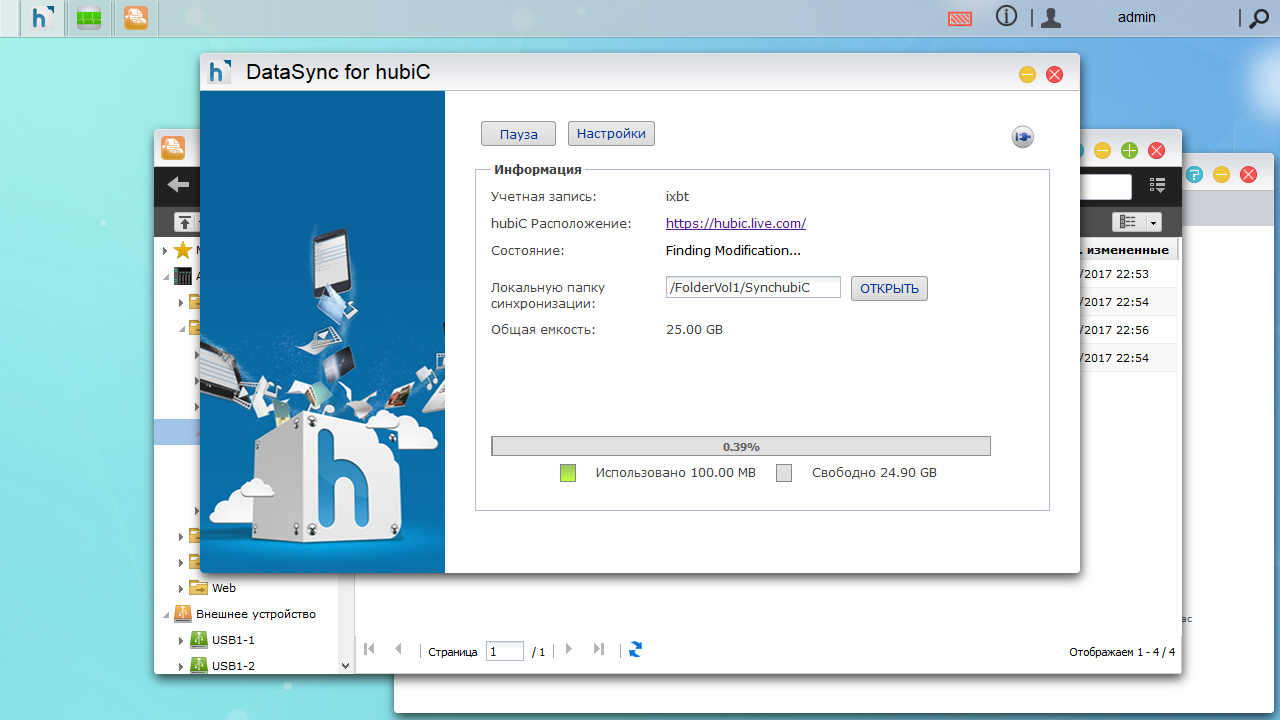Screen dimensions: 1280x720
Task: Expand the USB1-1 tree node
Action: (x=181, y=640)
